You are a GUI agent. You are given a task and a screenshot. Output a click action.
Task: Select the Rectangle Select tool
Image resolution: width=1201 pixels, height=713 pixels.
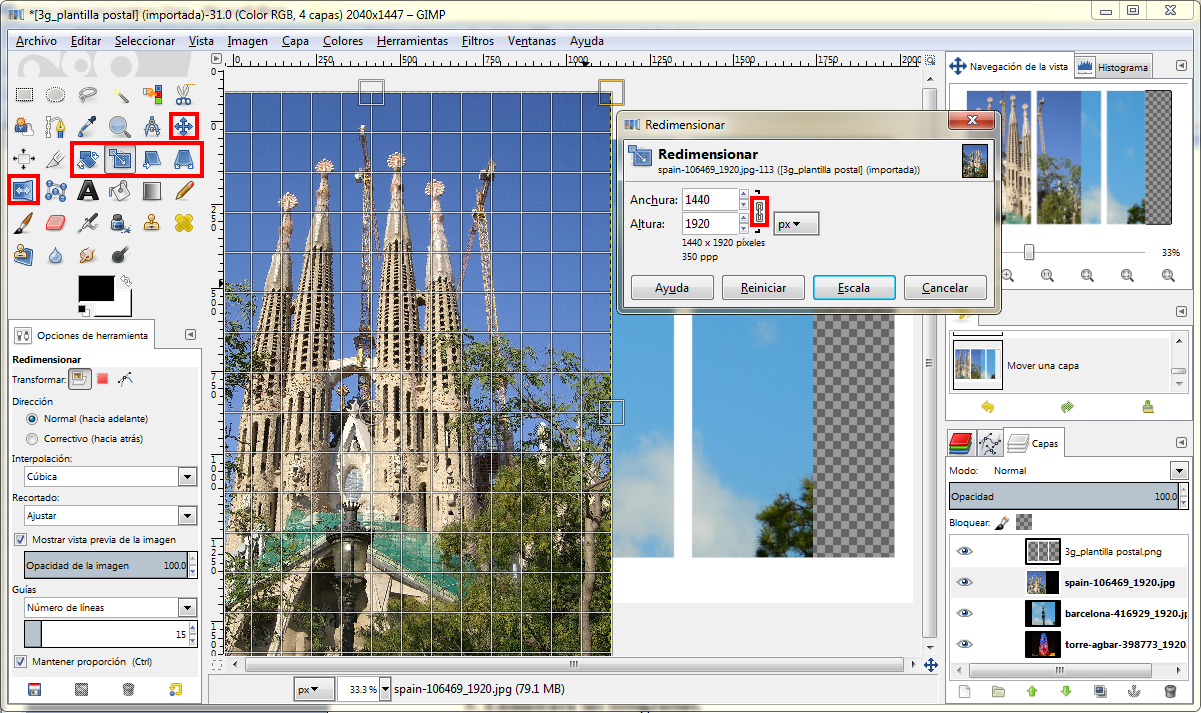pyautogui.click(x=23, y=95)
